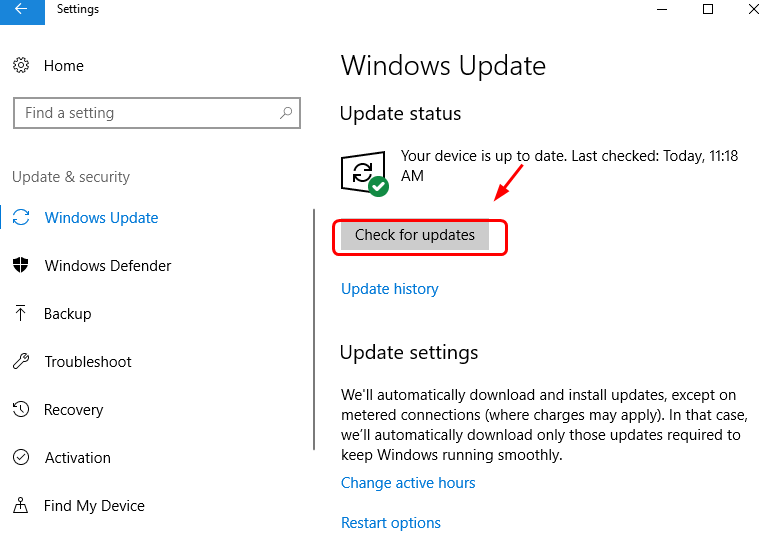Click the Home gear icon
Screen dimensions: 765x539
[21, 66]
